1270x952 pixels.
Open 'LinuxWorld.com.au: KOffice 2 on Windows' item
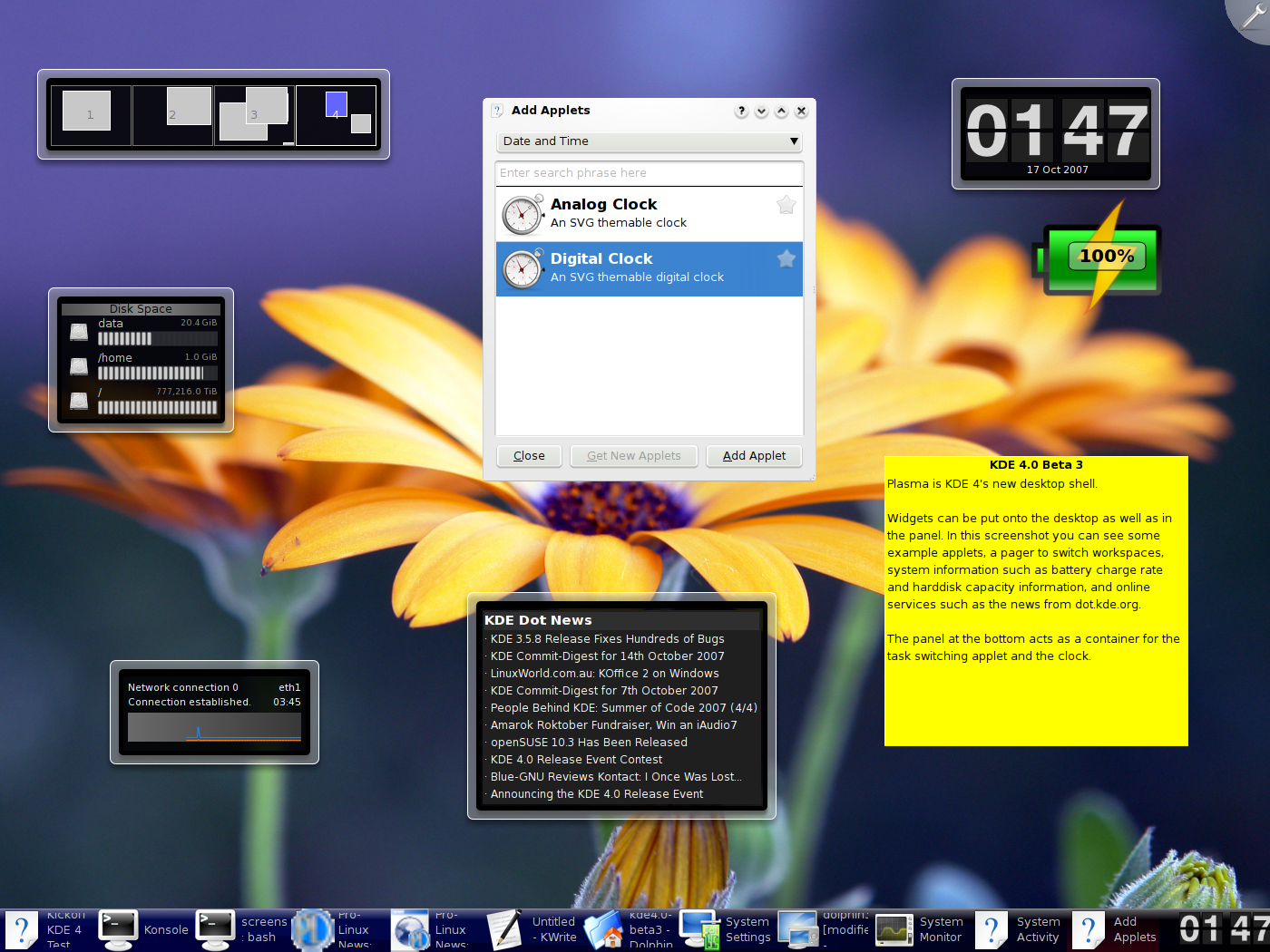click(x=604, y=674)
